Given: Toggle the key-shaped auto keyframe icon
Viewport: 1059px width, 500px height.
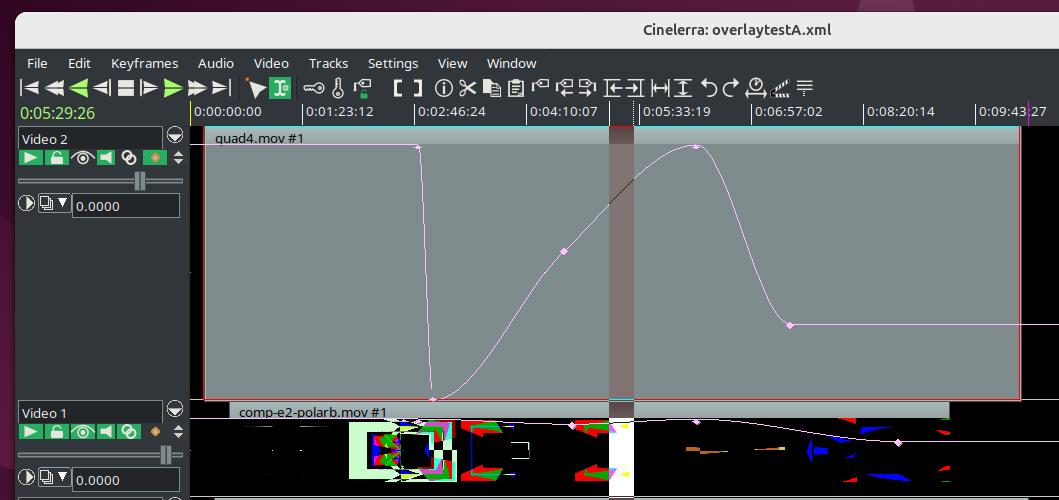Looking at the screenshot, I should click(x=314, y=88).
